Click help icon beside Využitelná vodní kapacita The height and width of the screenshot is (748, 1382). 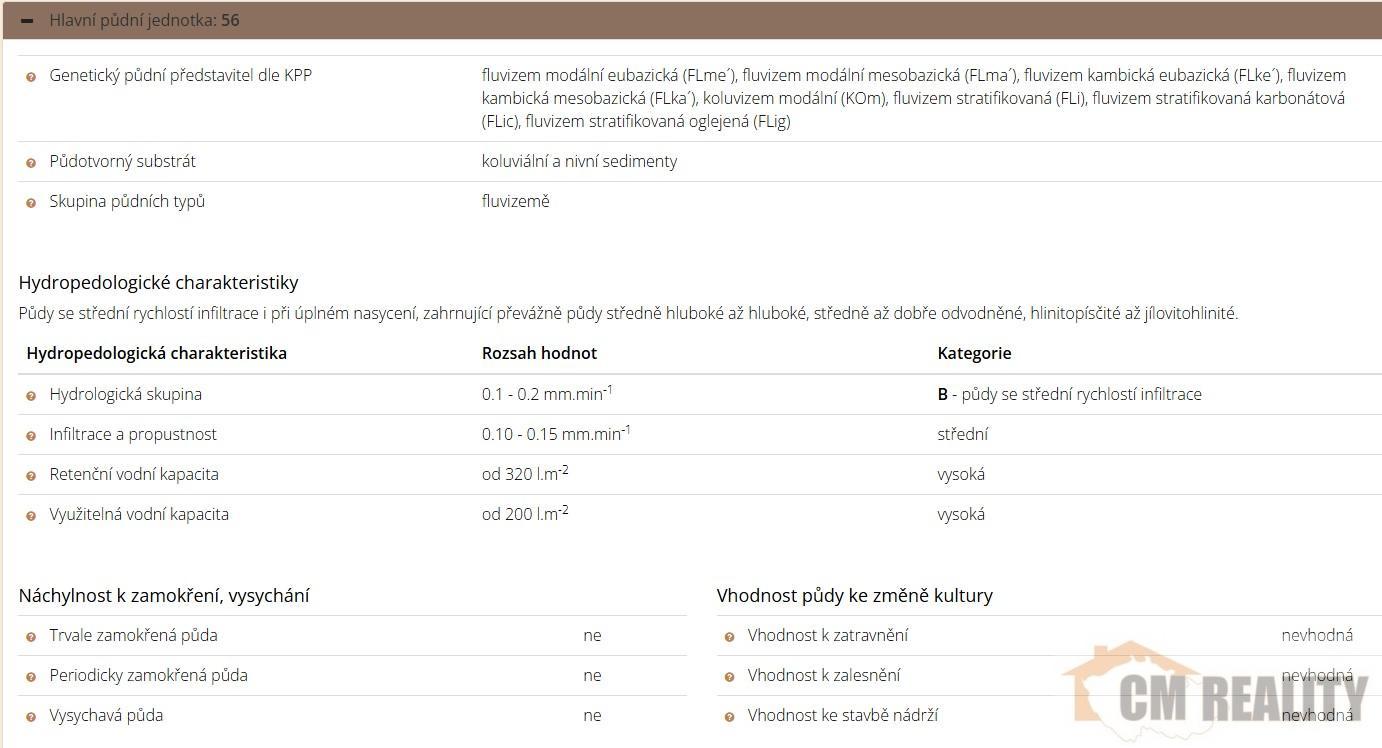pyautogui.click(x=31, y=516)
